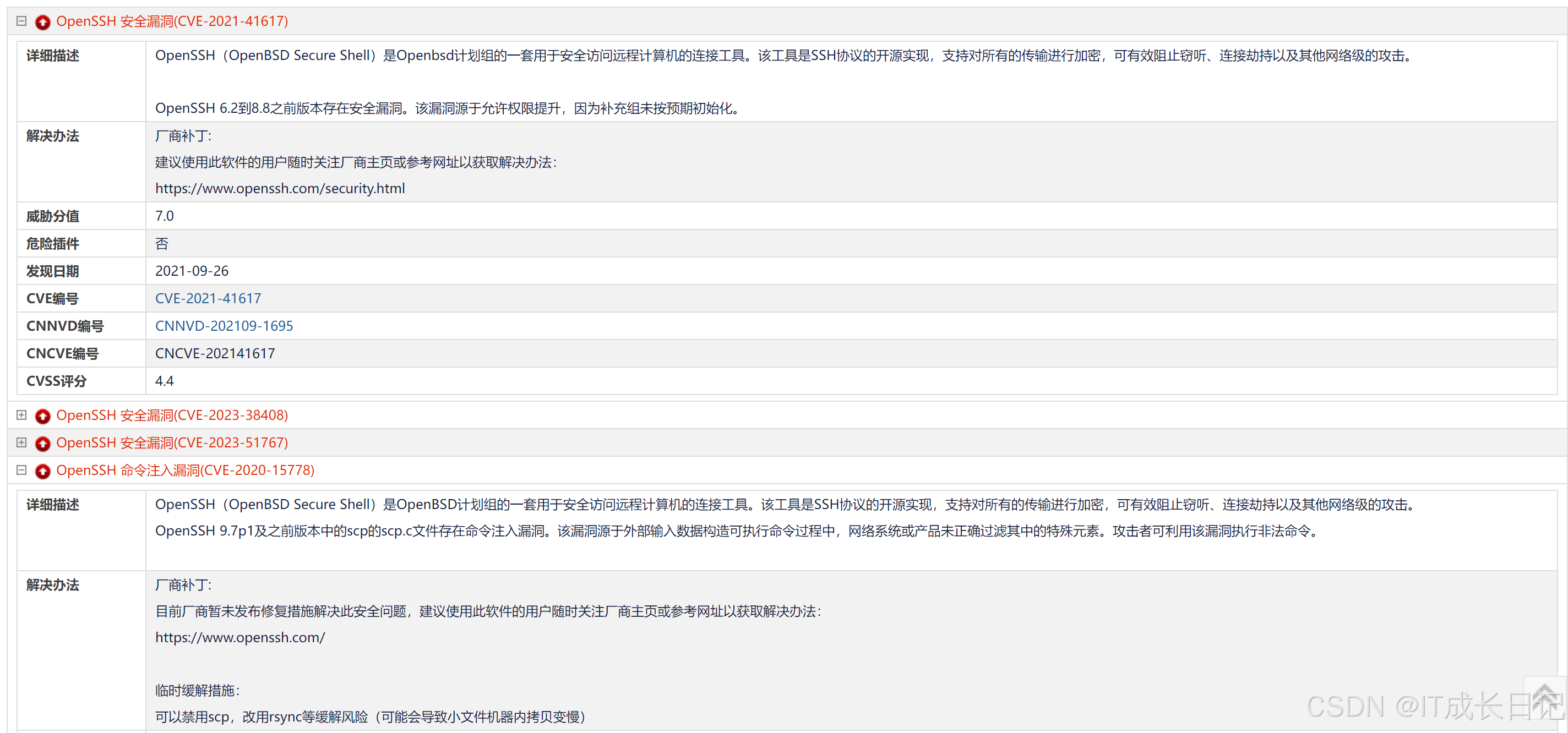The width and height of the screenshot is (1568, 733).
Task: Click the red severity icon for CVE-2023-51767
Action: click(42, 444)
